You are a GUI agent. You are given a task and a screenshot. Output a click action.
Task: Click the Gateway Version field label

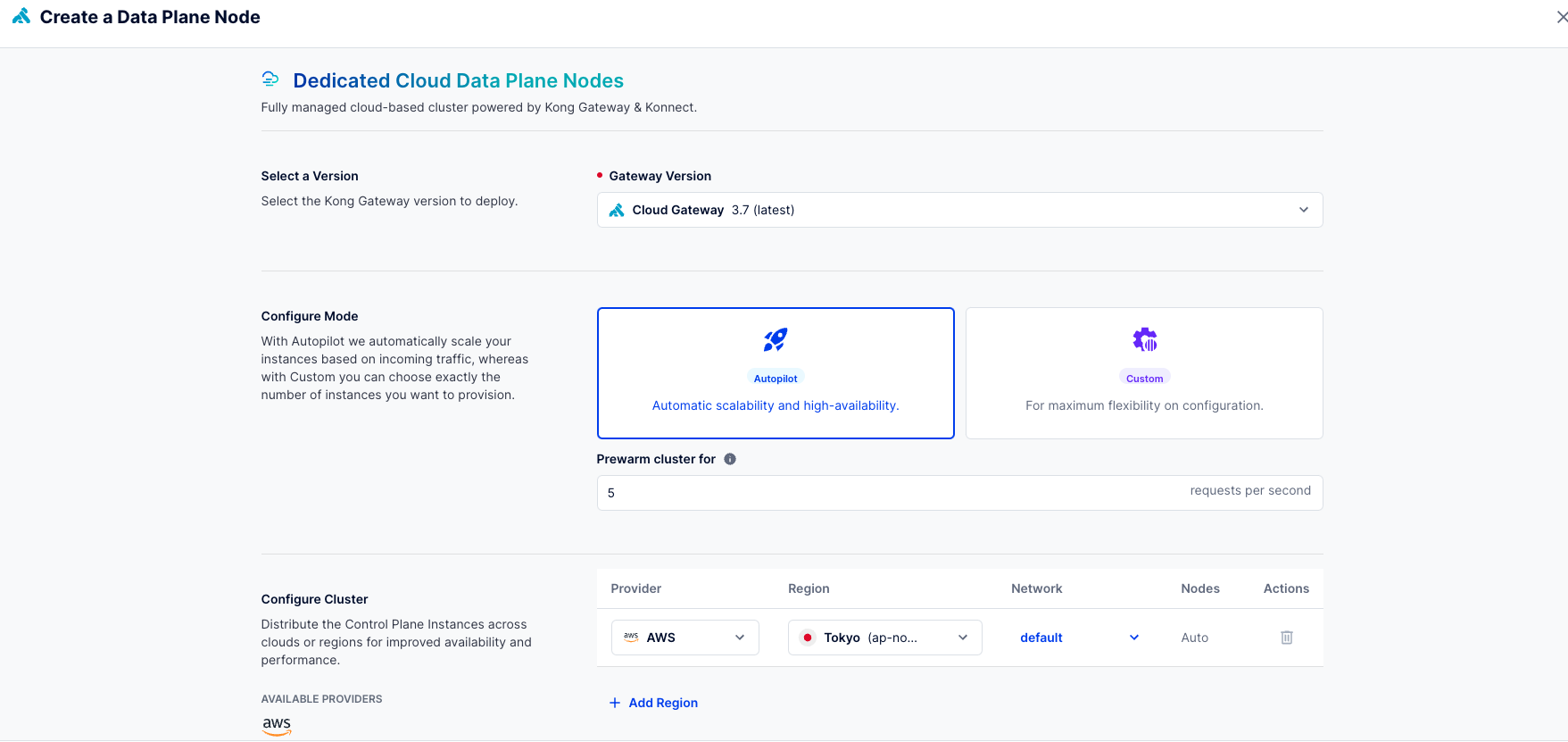coord(660,176)
